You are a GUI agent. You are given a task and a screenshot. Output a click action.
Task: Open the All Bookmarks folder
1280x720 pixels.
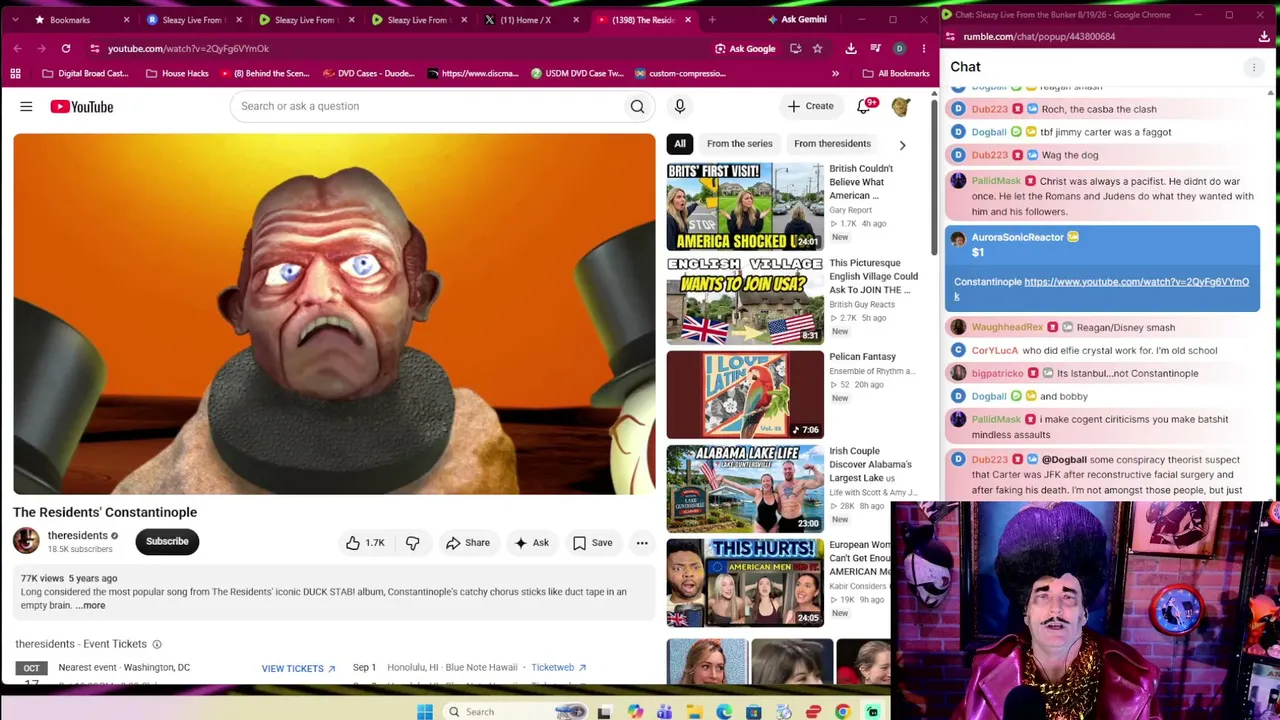pyautogui.click(x=895, y=73)
